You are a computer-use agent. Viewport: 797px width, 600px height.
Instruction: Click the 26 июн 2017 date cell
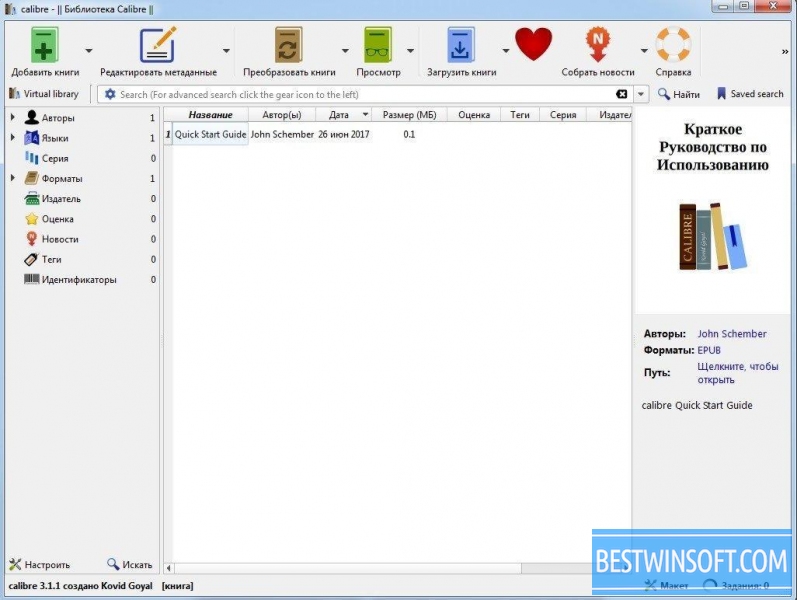pos(344,134)
